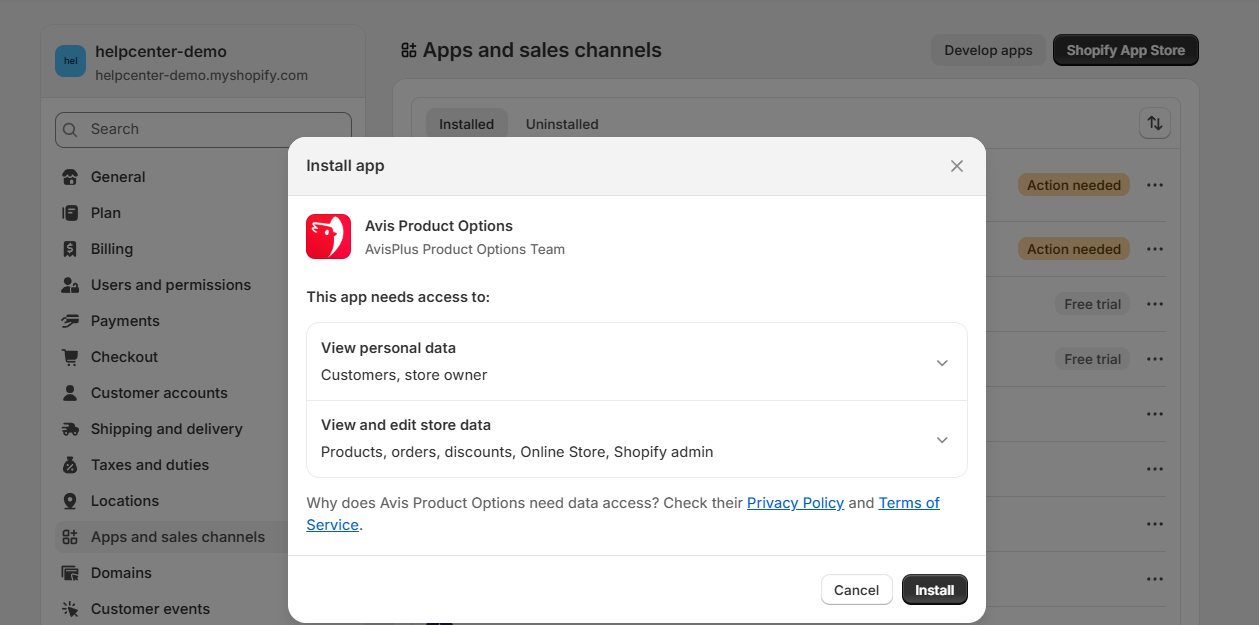Open Taxes and duties settings
Image resolution: width=1259 pixels, height=625 pixels.
click(x=149, y=465)
